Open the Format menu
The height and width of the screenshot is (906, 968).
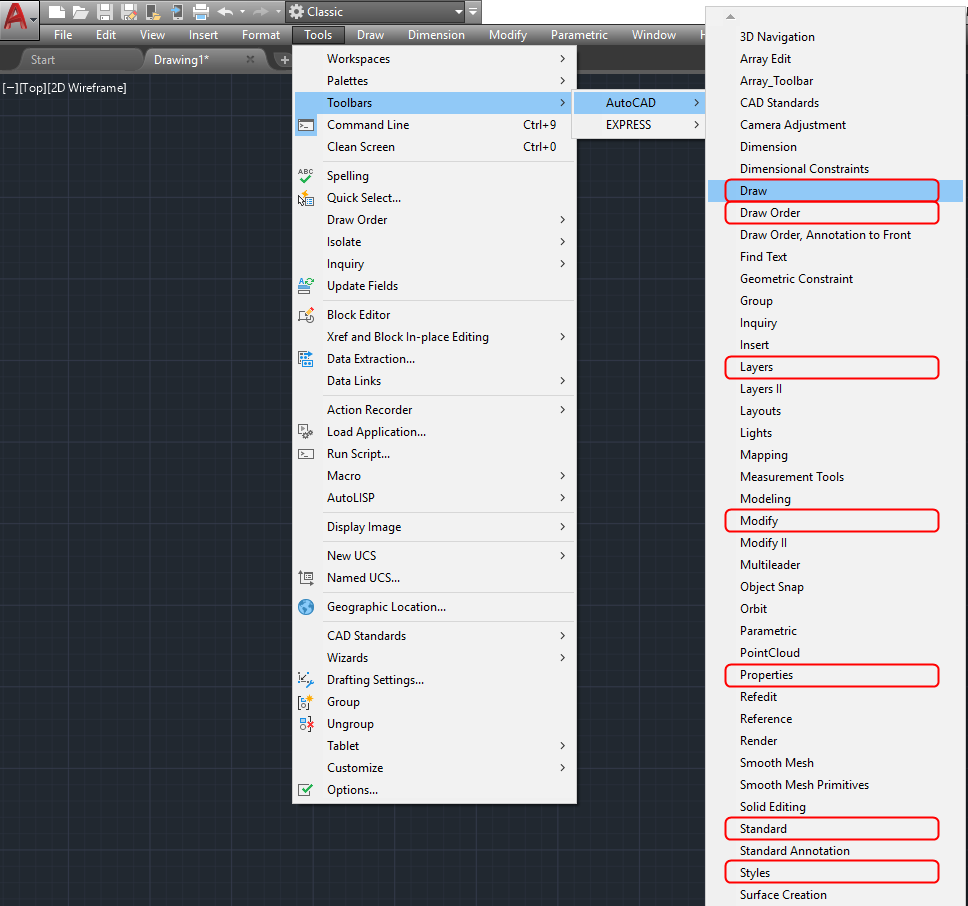pyautogui.click(x=261, y=35)
